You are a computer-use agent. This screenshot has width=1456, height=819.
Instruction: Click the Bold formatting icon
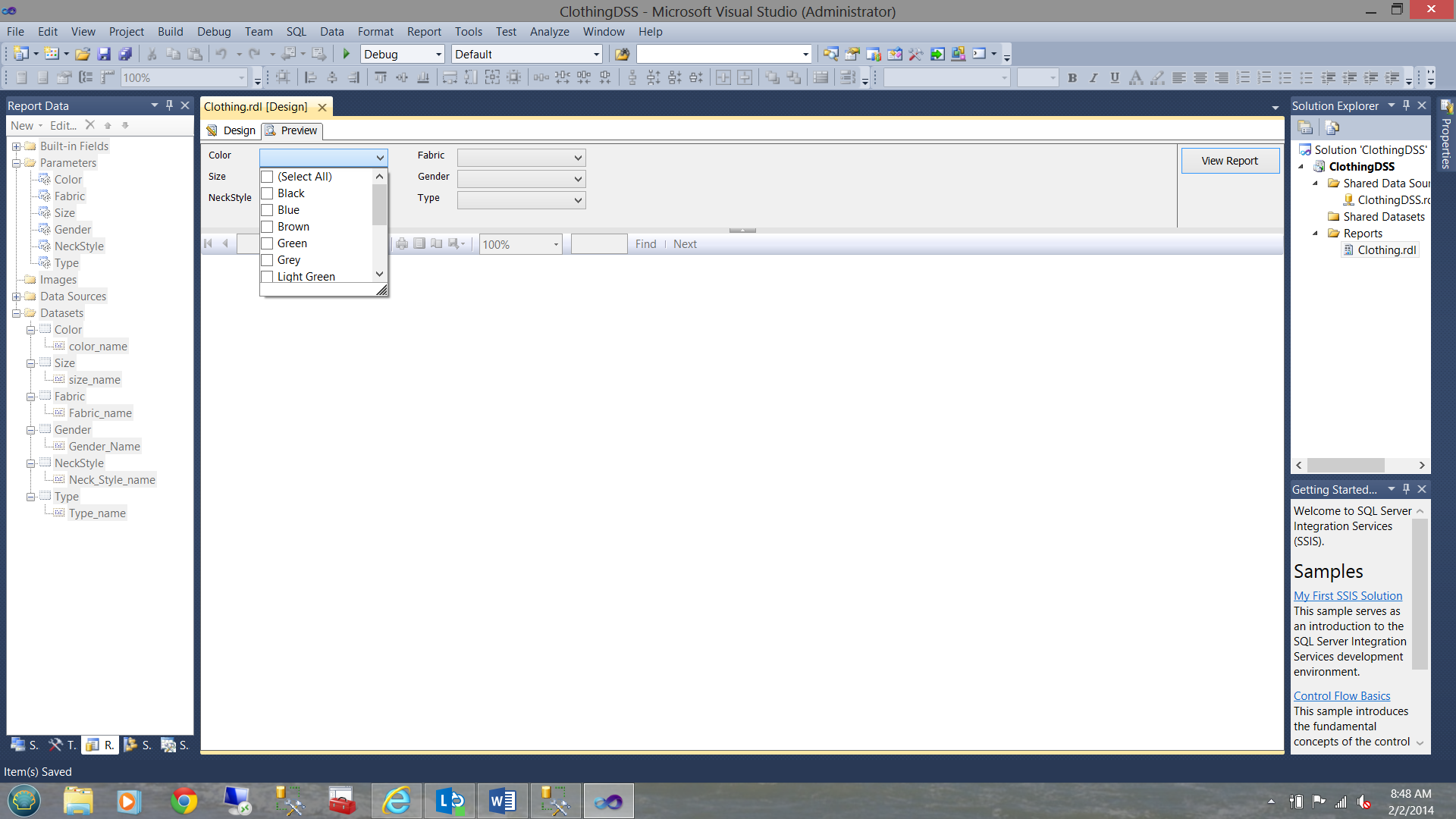click(1072, 77)
